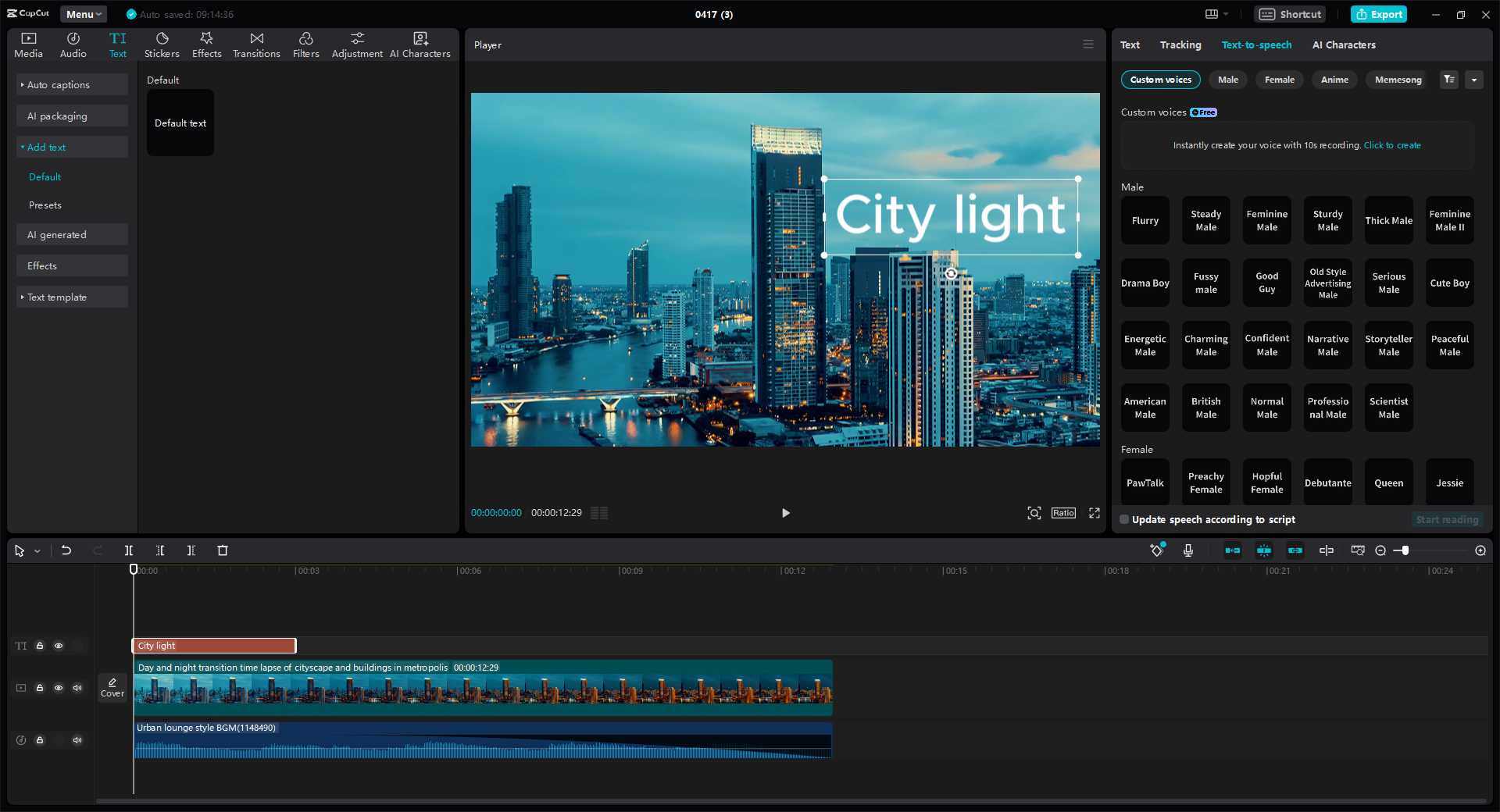Switch to the AI Characters tab on right

(x=1344, y=45)
